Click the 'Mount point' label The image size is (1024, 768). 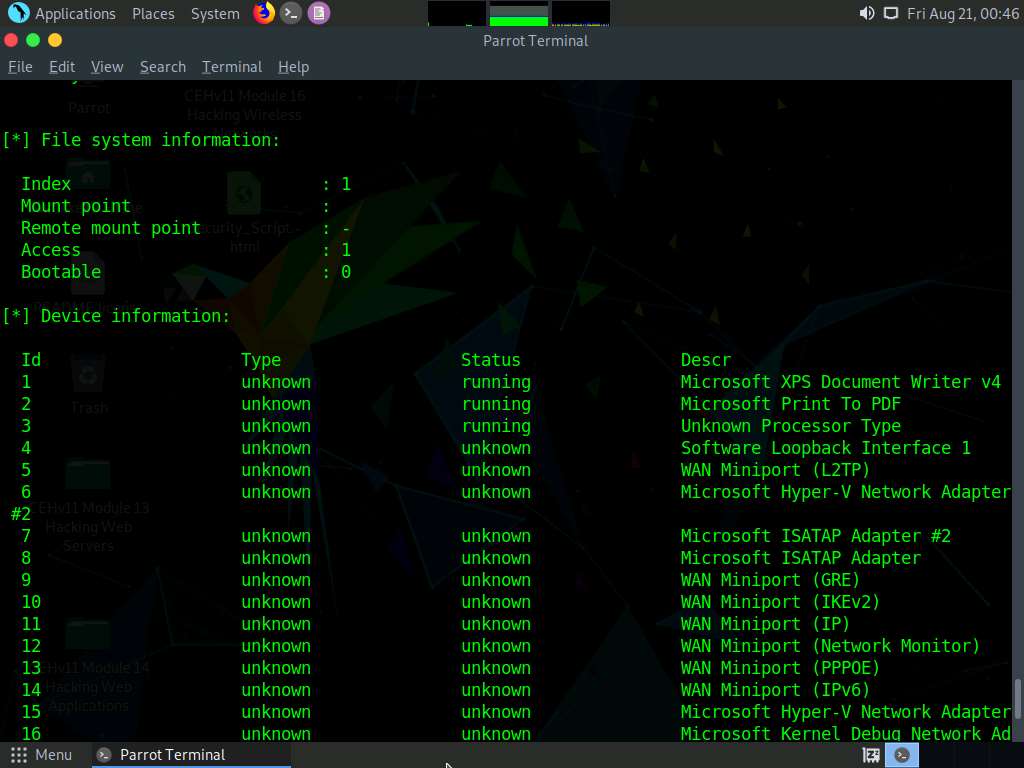click(x=76, y=206)
